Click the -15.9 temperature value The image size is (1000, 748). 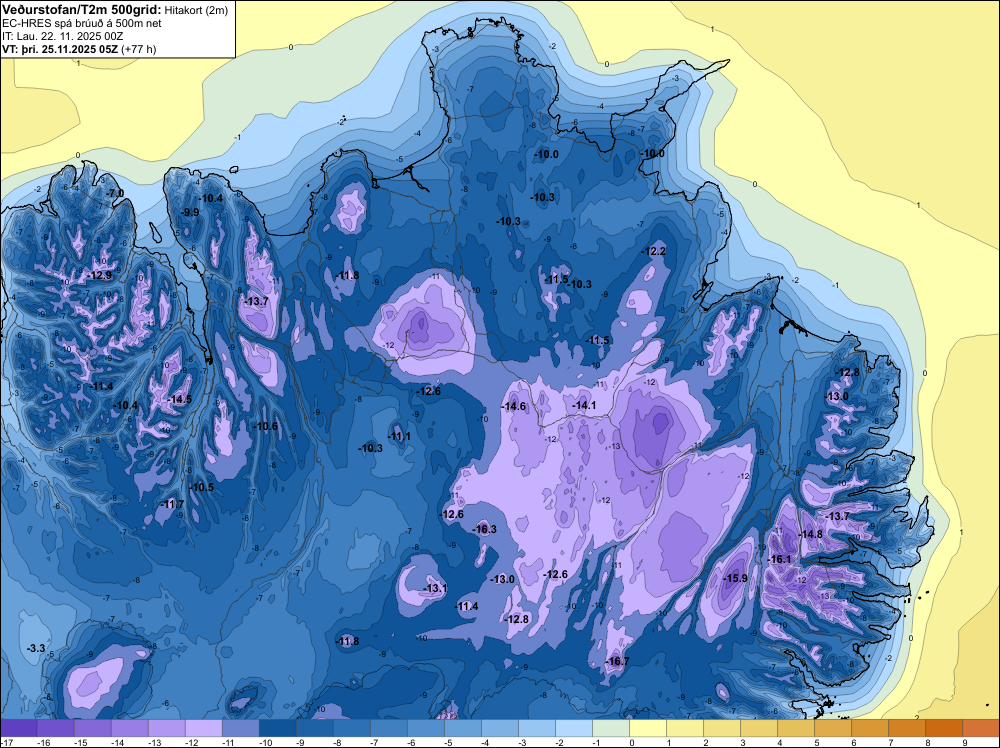pyautogui.click(x=735, y=578)
